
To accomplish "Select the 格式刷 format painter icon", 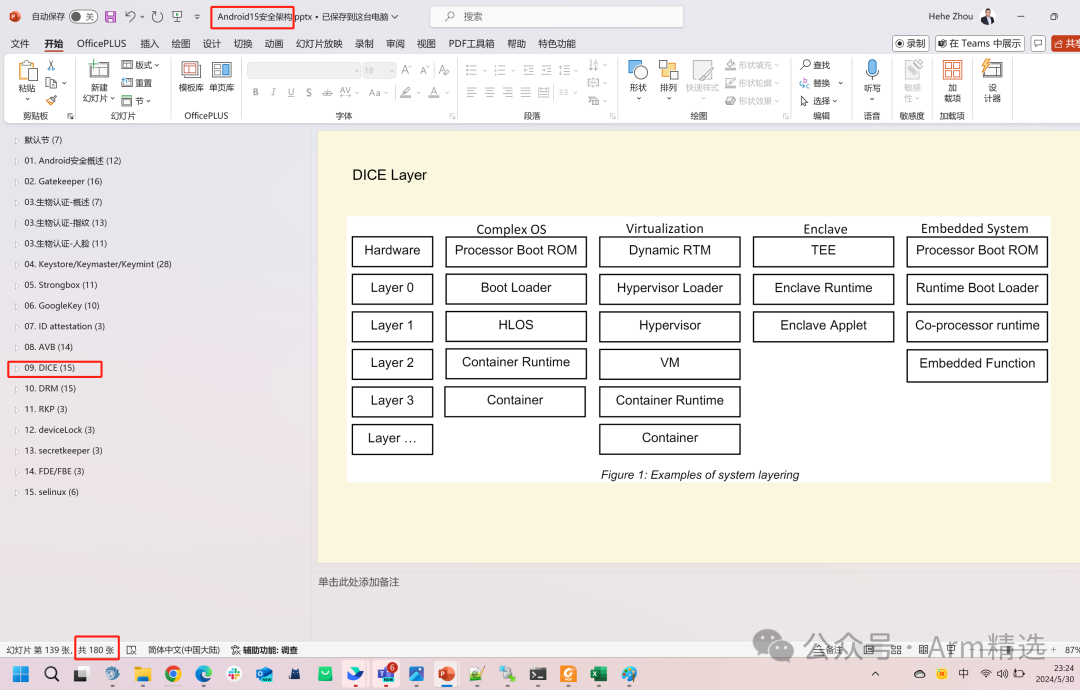I will click(51, 100).
